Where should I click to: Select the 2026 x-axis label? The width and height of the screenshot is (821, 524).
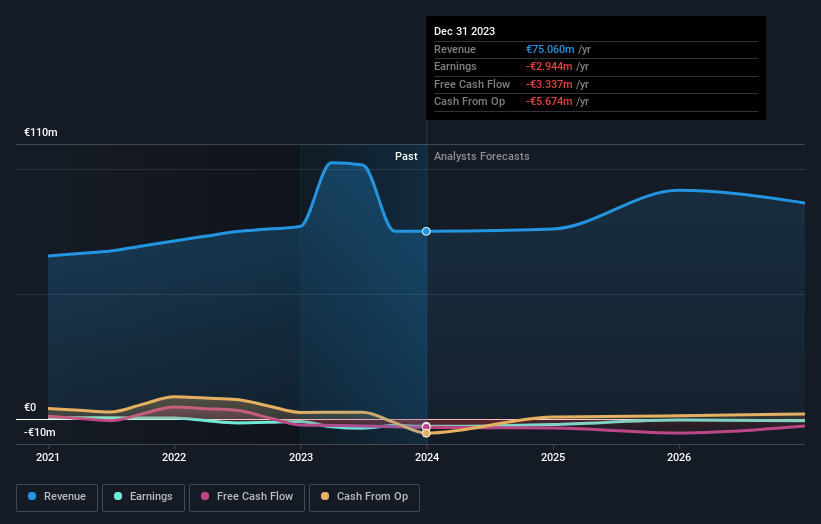pyautogui.click(x=679, y=457)
